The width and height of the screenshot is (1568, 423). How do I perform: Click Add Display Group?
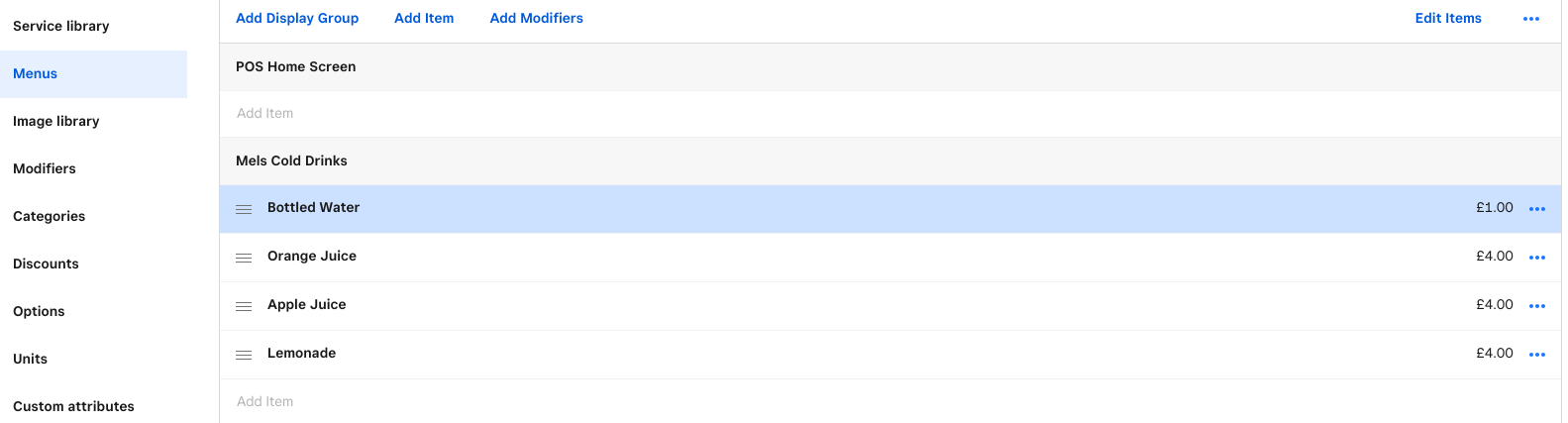[297, 18]
